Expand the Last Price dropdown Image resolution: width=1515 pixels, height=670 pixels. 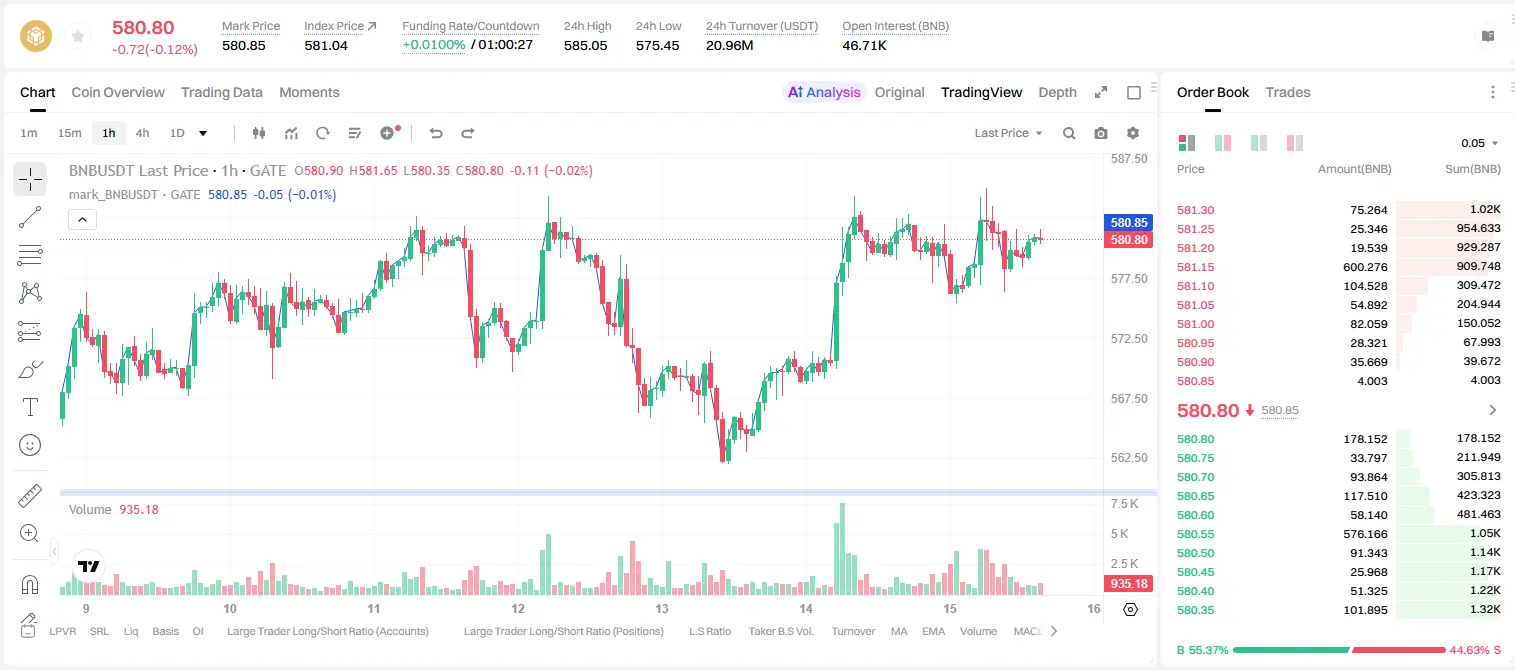[1009, 133]
